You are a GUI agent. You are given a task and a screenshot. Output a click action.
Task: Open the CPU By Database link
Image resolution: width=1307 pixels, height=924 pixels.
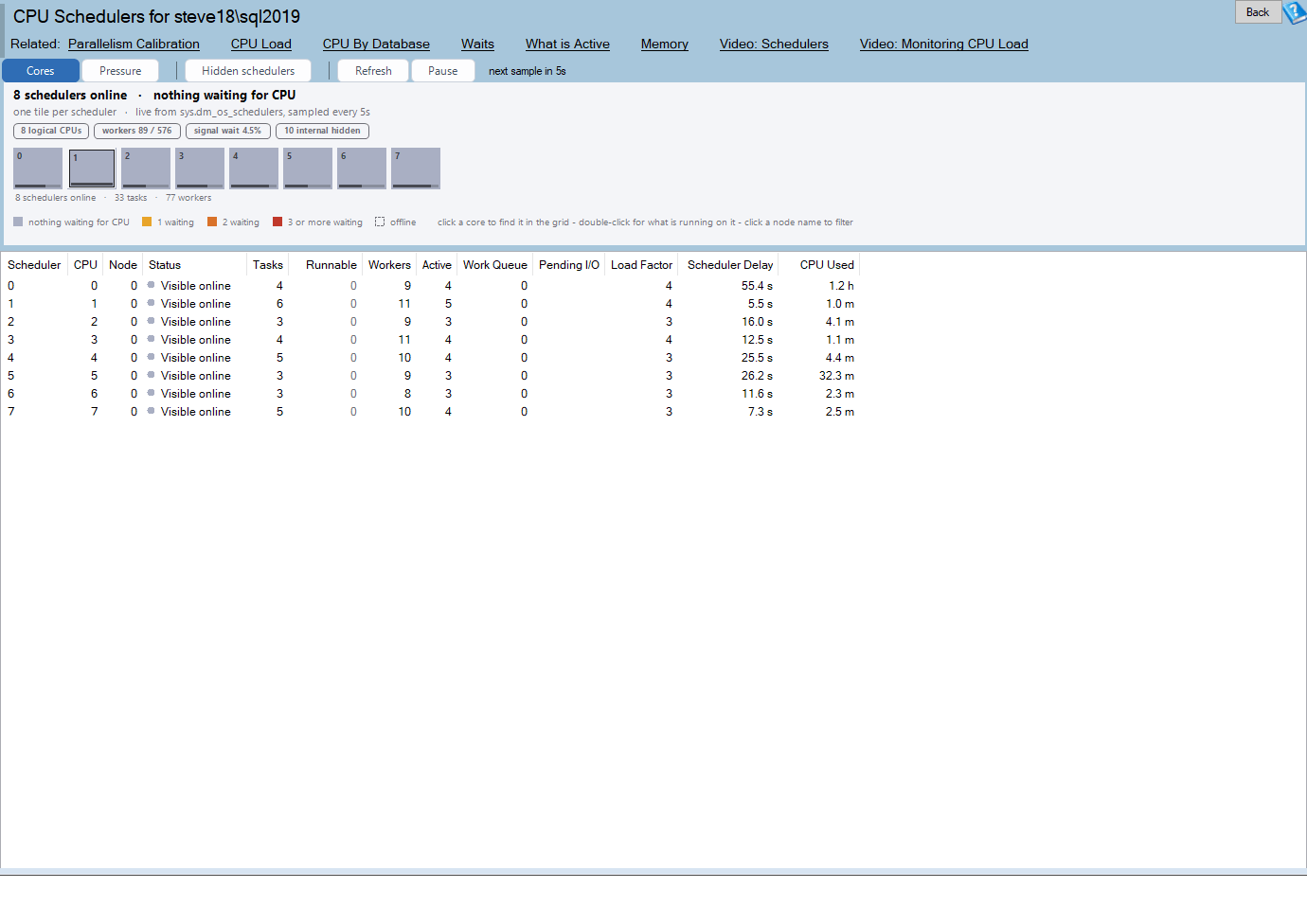point(376,44)
